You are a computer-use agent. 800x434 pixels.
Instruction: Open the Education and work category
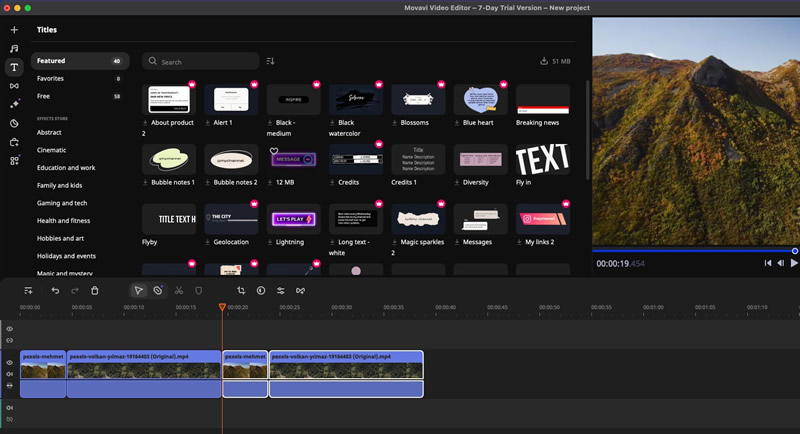coord(66,168)
